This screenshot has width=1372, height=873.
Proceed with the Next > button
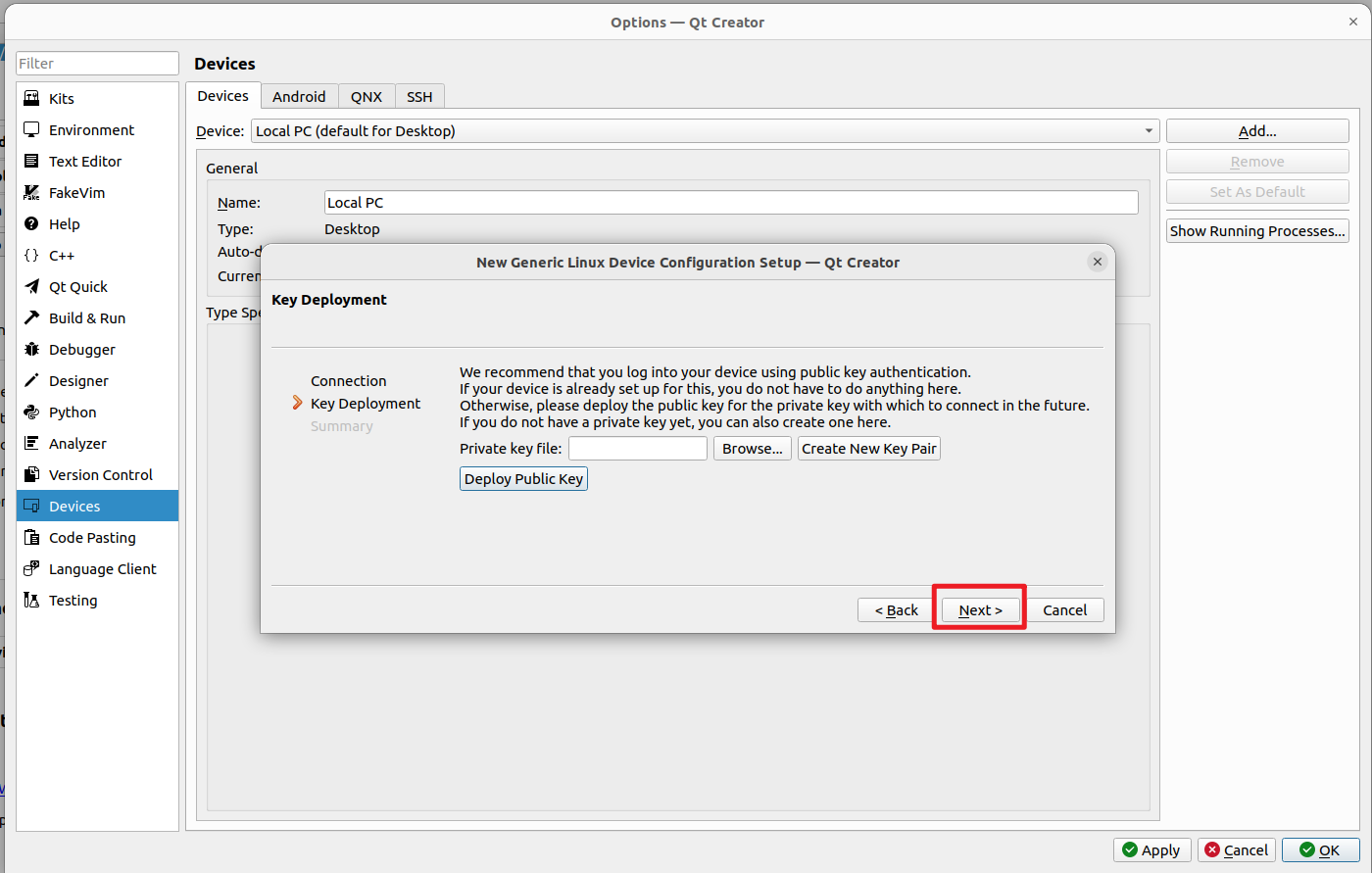click(x=981, y=610)
